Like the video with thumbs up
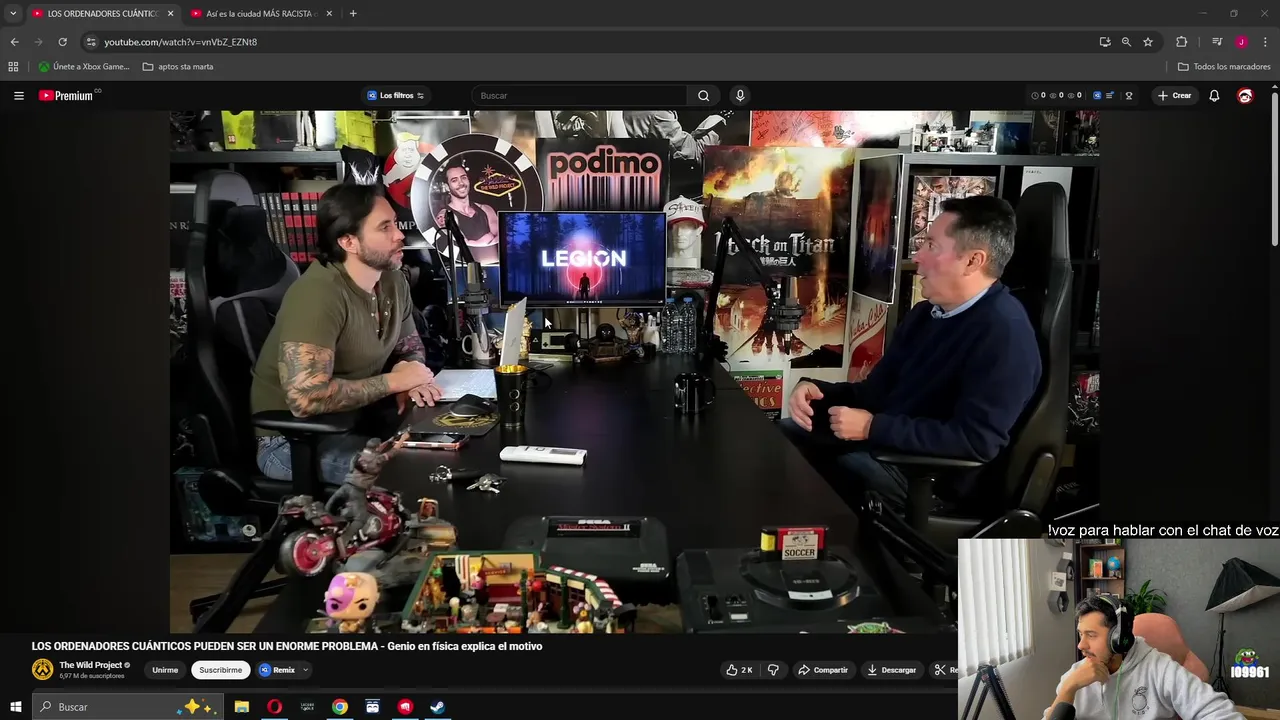This screenshot has height=720, width=1280. click(x=740, y=670)
